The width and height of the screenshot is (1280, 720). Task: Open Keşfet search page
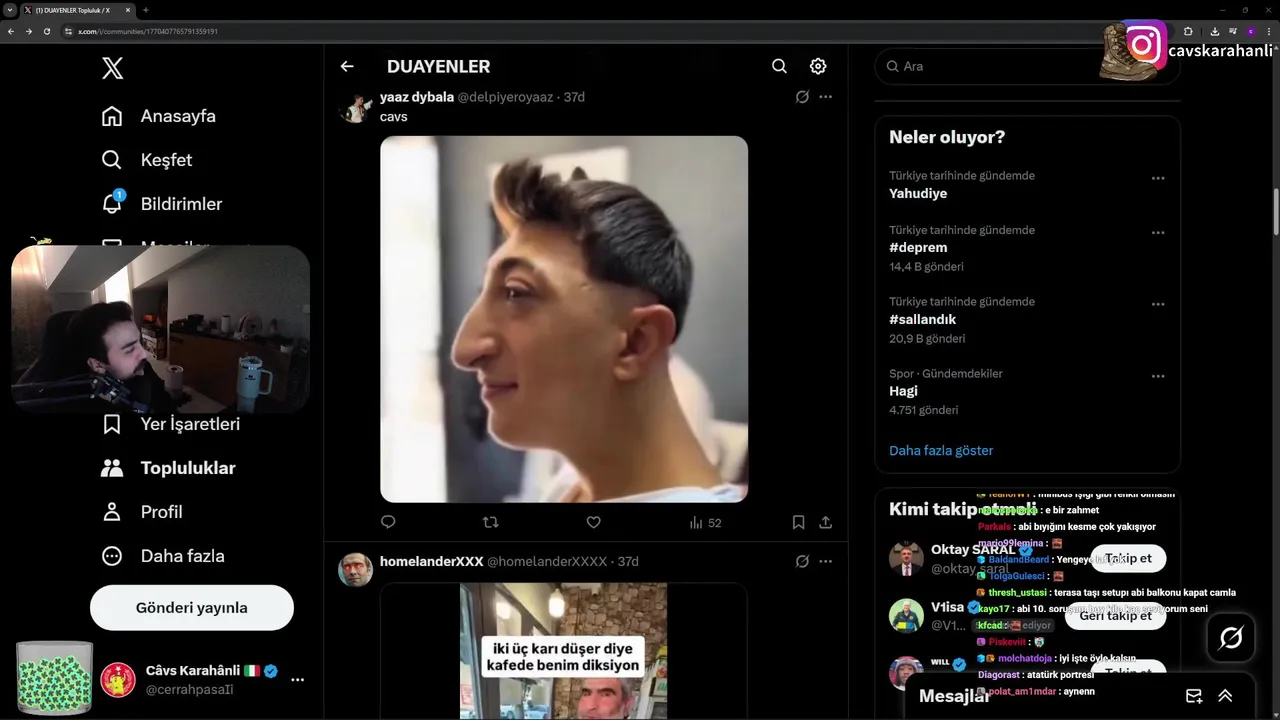(x=147, y=160)
